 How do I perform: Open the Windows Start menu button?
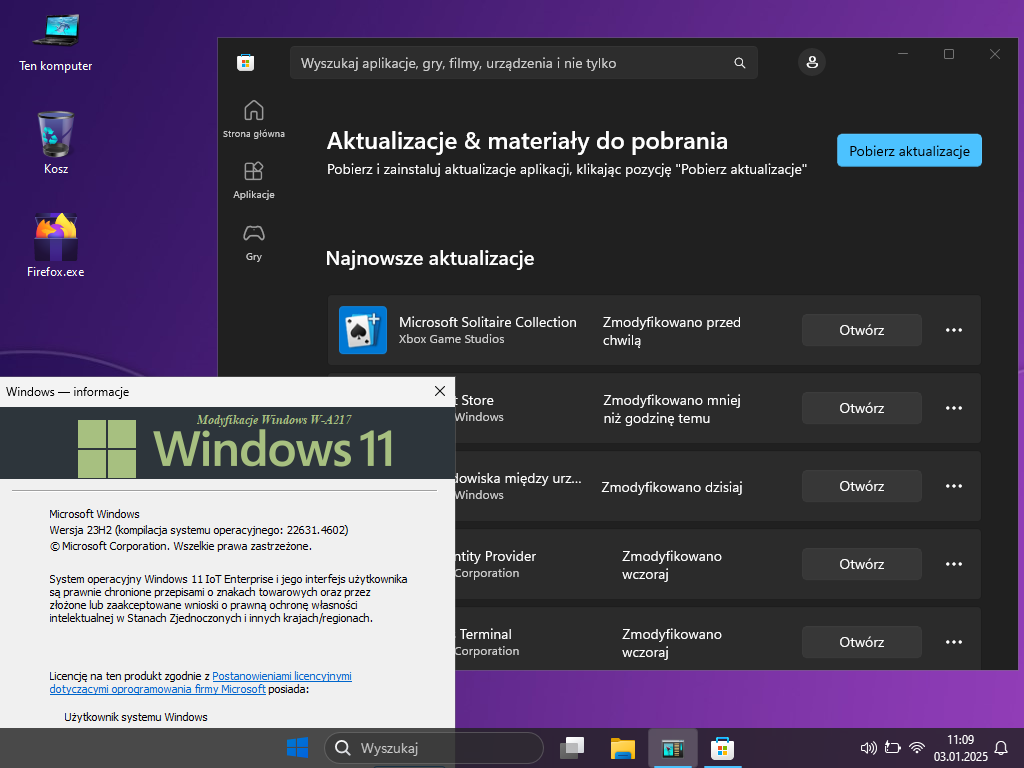(297, 748)
